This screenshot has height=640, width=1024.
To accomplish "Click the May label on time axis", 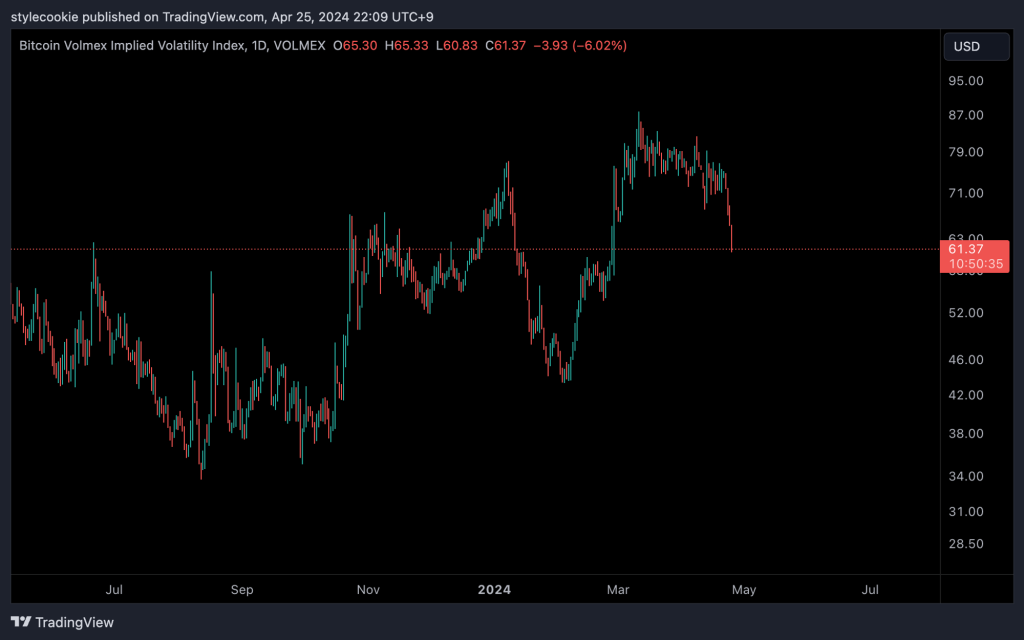I will click(x=743, y=590).
